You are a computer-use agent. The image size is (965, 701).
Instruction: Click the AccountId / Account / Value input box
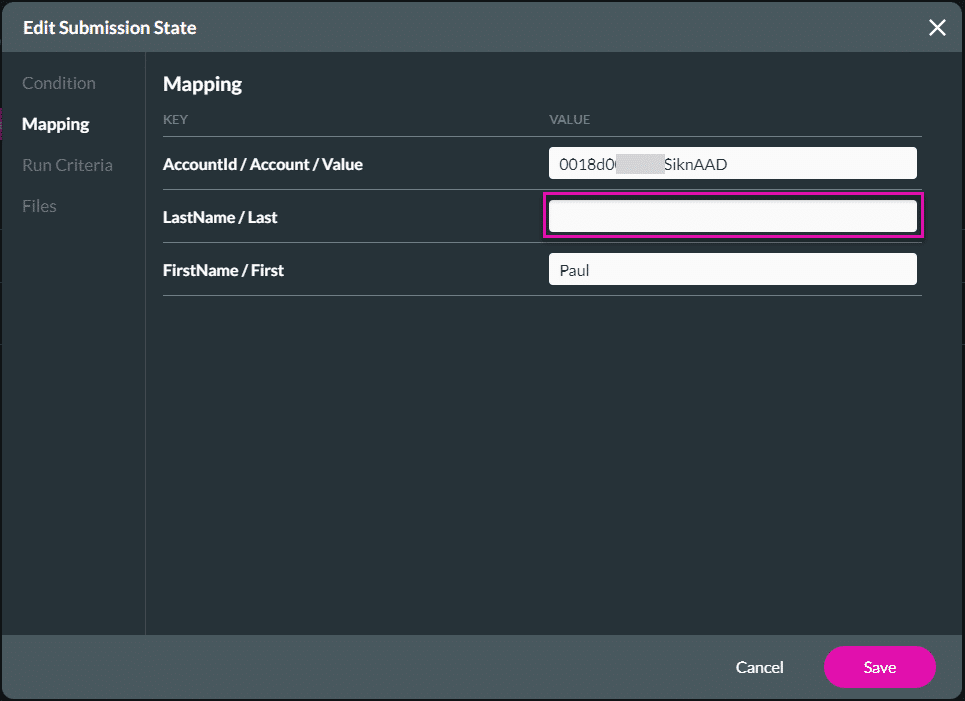coord(733,162)
